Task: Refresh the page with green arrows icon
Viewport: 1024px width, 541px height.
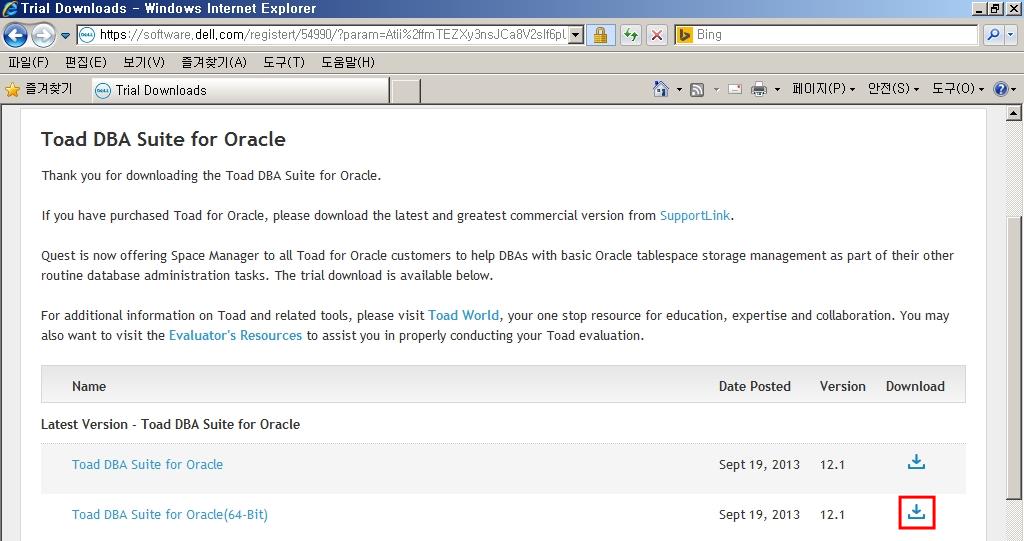Action: click(630, 35)
